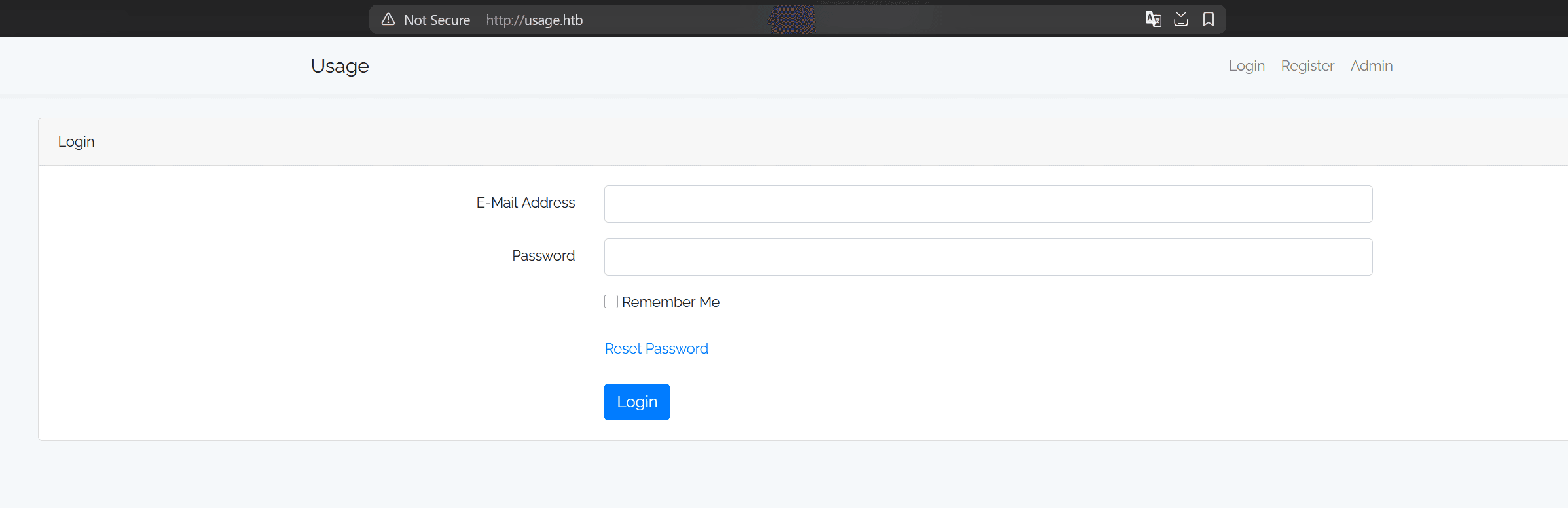Open the Admin nav link
Image resolution: width=1568 pixels, height=508 pixels.
[1372, 66]
